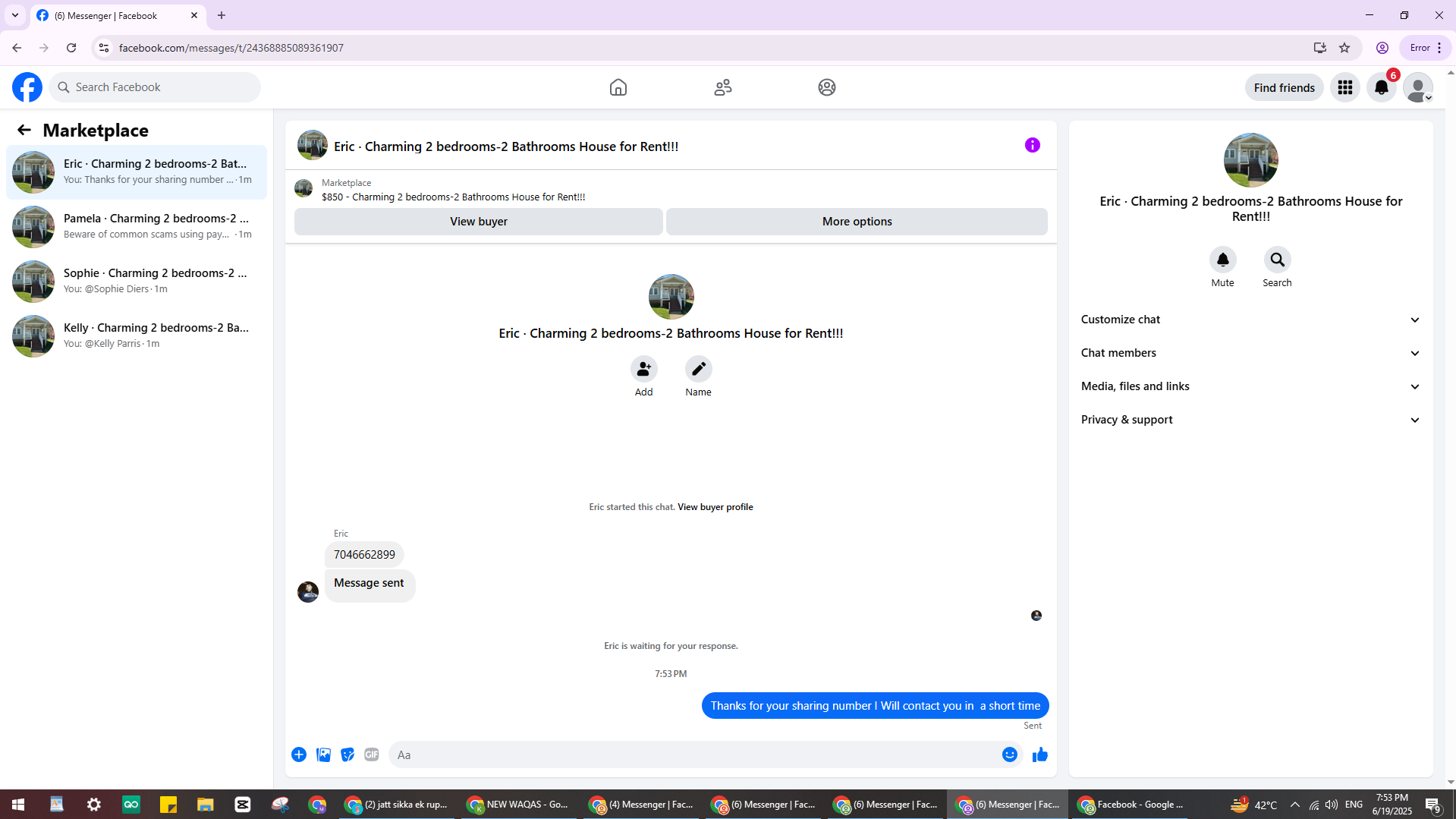Screen dimensions: 1456x819
Task: Open the Windows notification center
Action: 1432,805
